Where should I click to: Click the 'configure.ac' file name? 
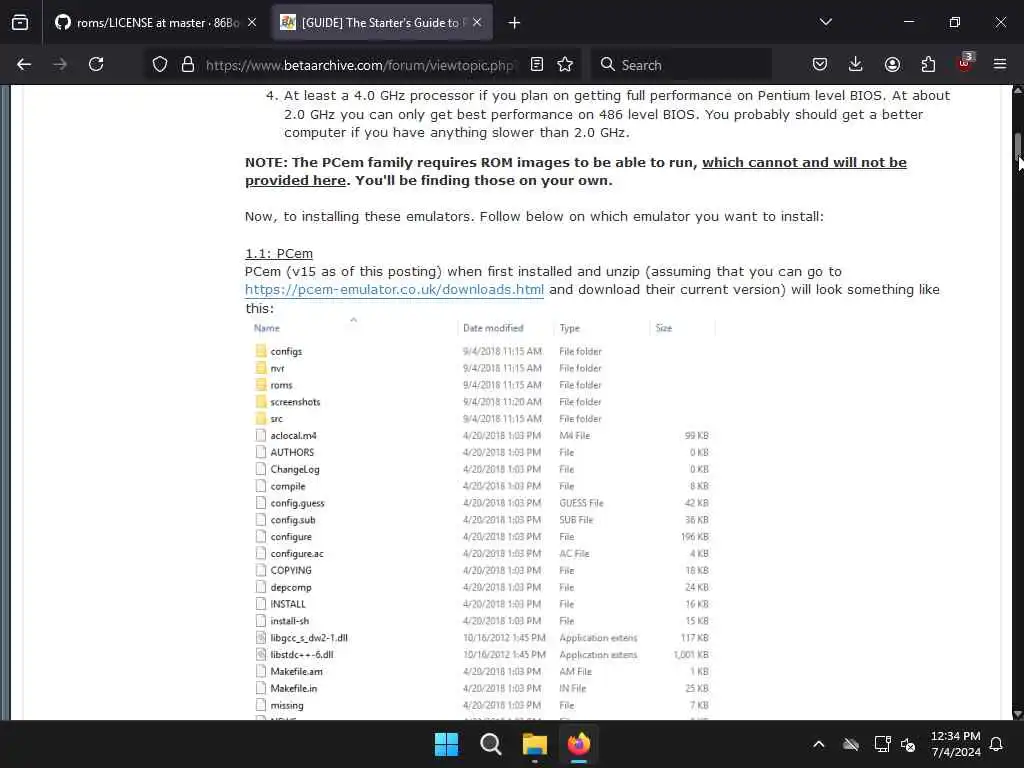point(297,554)
